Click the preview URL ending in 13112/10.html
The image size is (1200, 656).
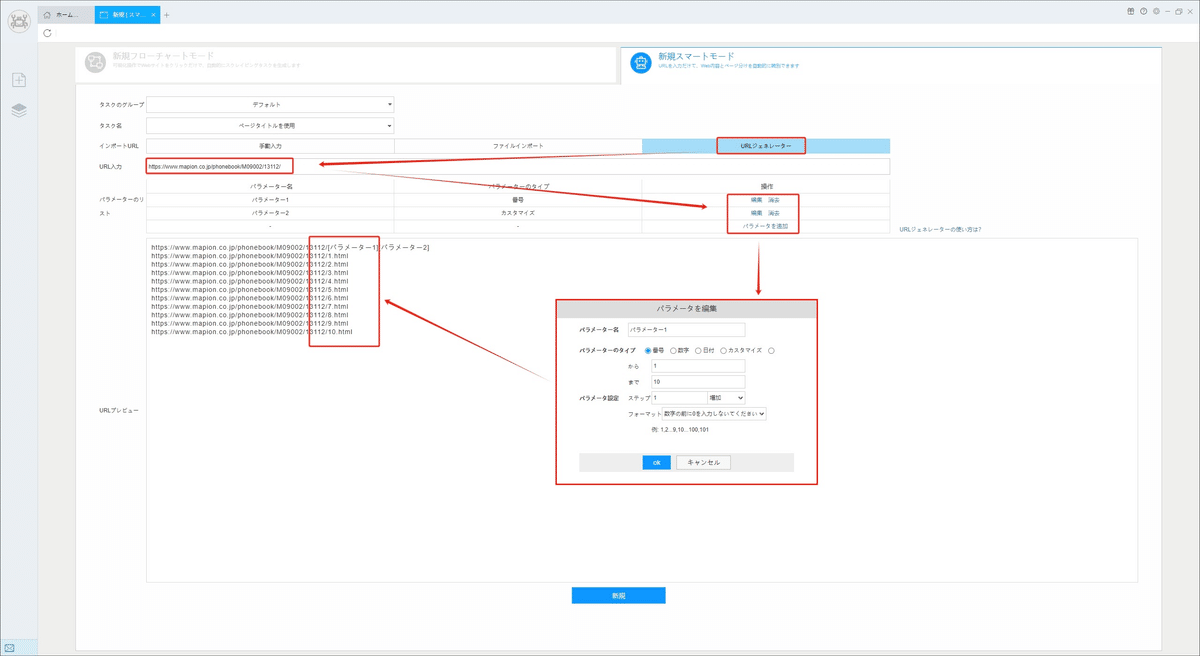[251, 332]
